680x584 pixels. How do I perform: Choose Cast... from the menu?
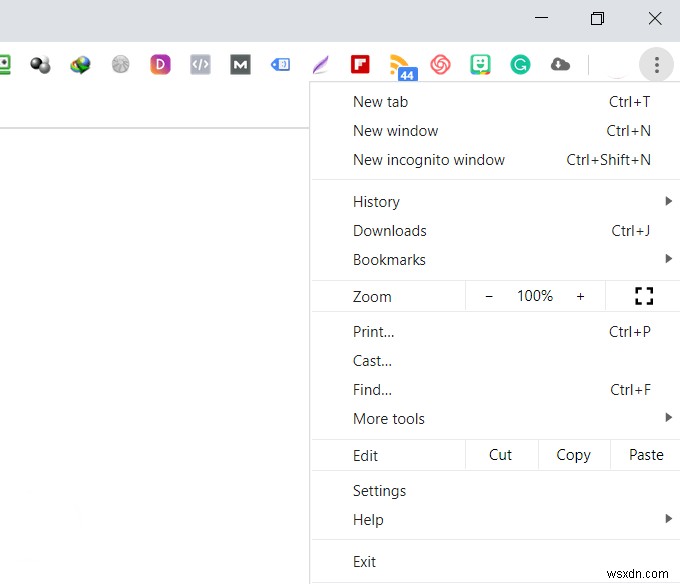coord(495,361)
